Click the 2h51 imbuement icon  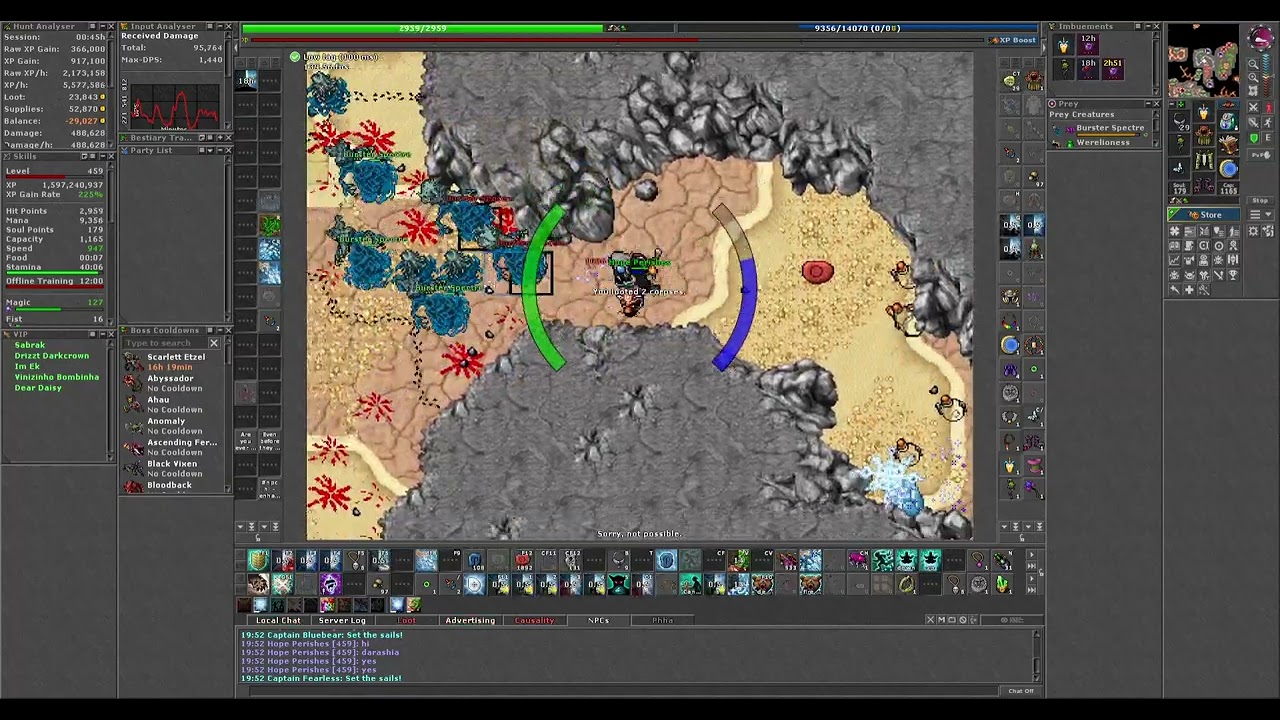[x=1112, y=67]
